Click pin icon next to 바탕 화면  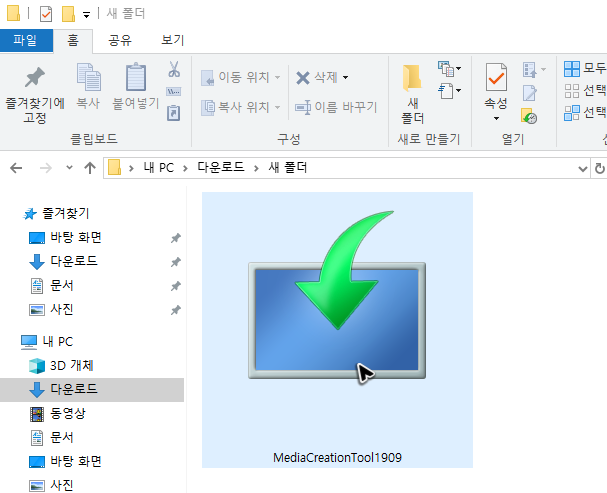tap(176, 238)
